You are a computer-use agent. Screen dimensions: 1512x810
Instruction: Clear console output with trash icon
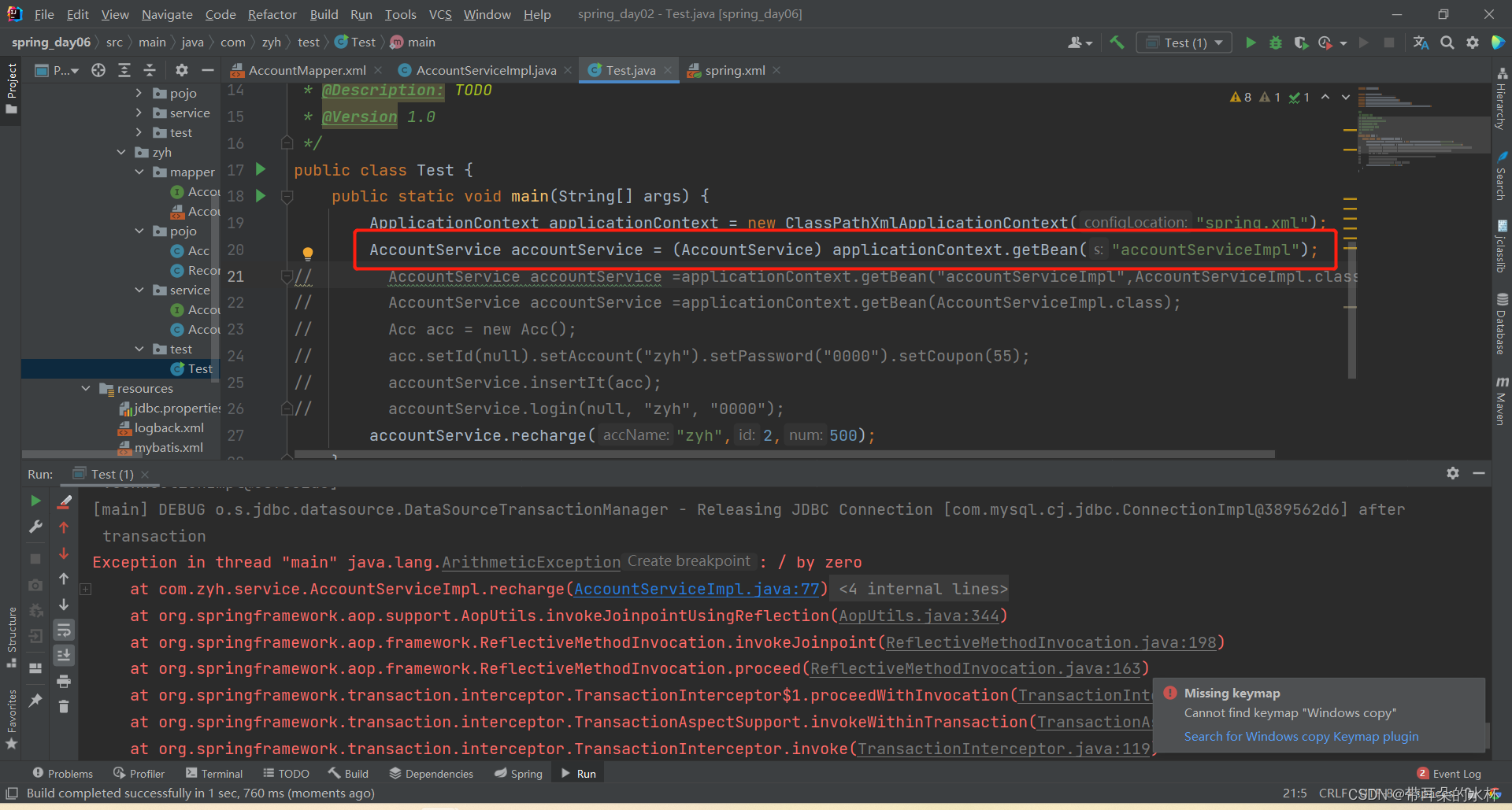tap(64, 706)
